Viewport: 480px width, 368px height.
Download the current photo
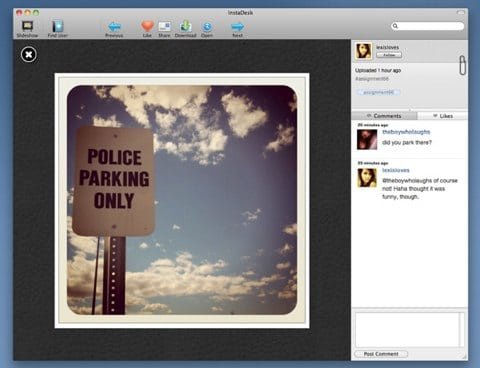pyautogui.click(x=185, y=29)
